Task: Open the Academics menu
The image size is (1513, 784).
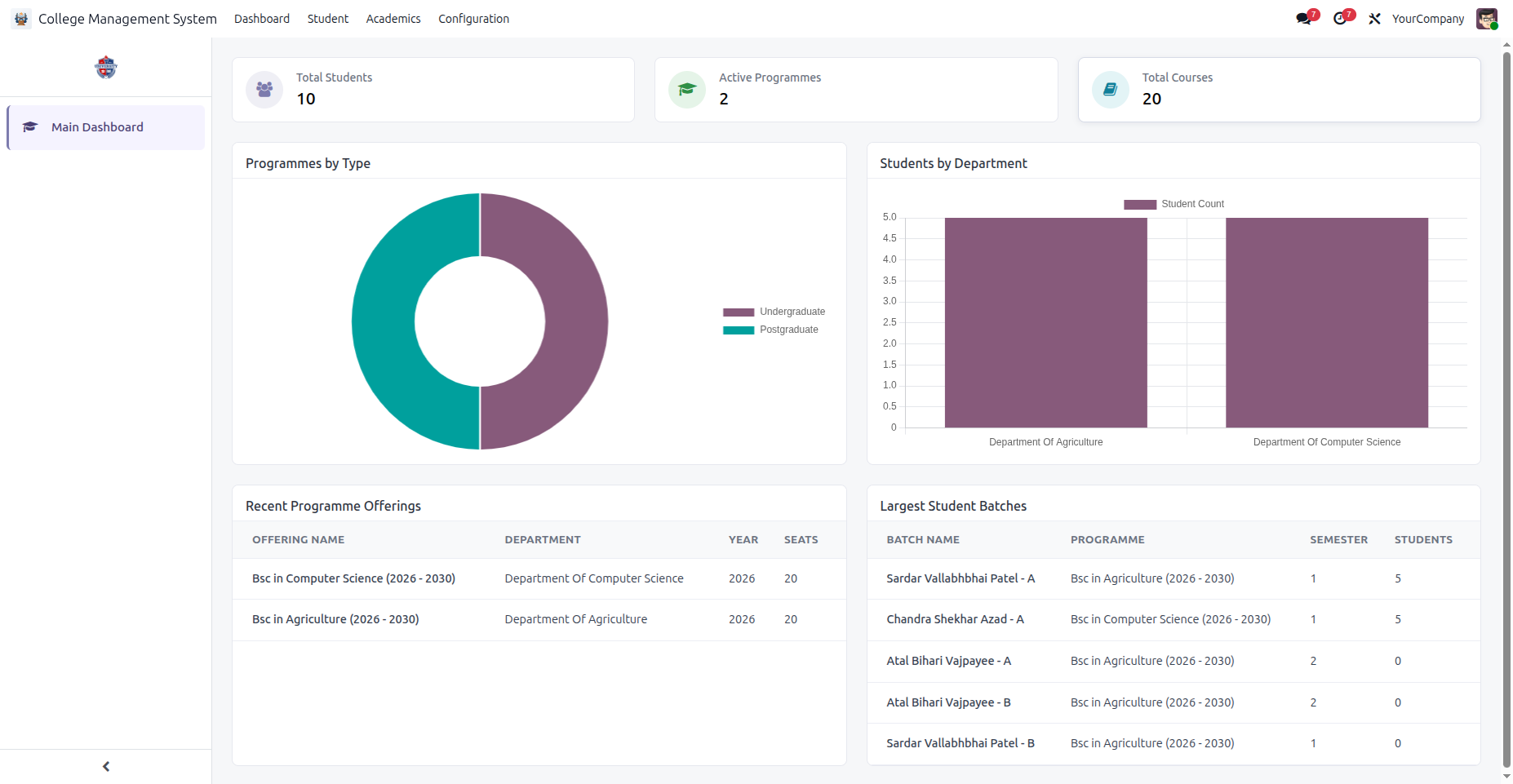Action: (x=393, y=19)
